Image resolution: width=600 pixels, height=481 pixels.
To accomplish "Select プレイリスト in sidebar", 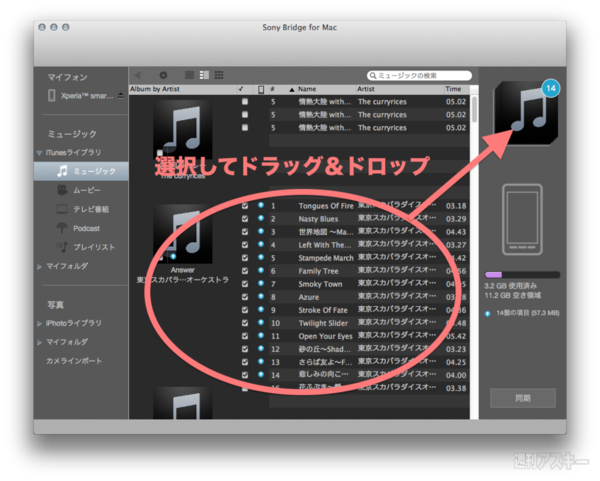I will click(94, 247).
